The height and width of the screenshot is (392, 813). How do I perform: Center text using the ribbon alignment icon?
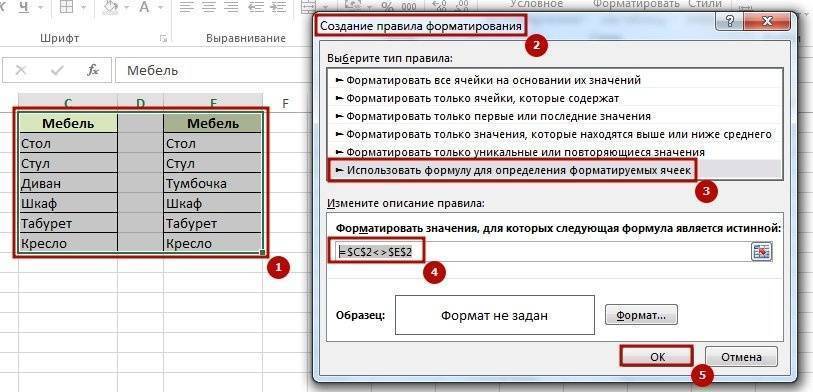pyautogui.click(x=209, y=7)
